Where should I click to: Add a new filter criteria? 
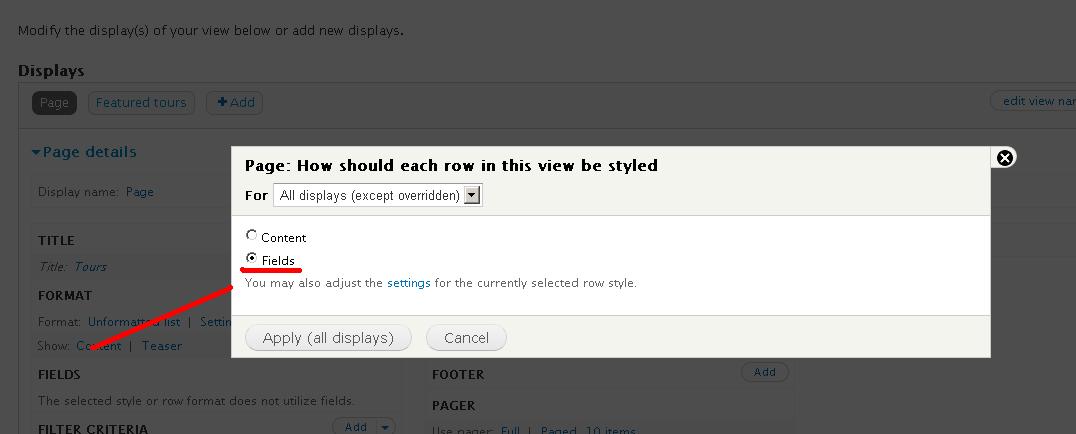(355, 427)
